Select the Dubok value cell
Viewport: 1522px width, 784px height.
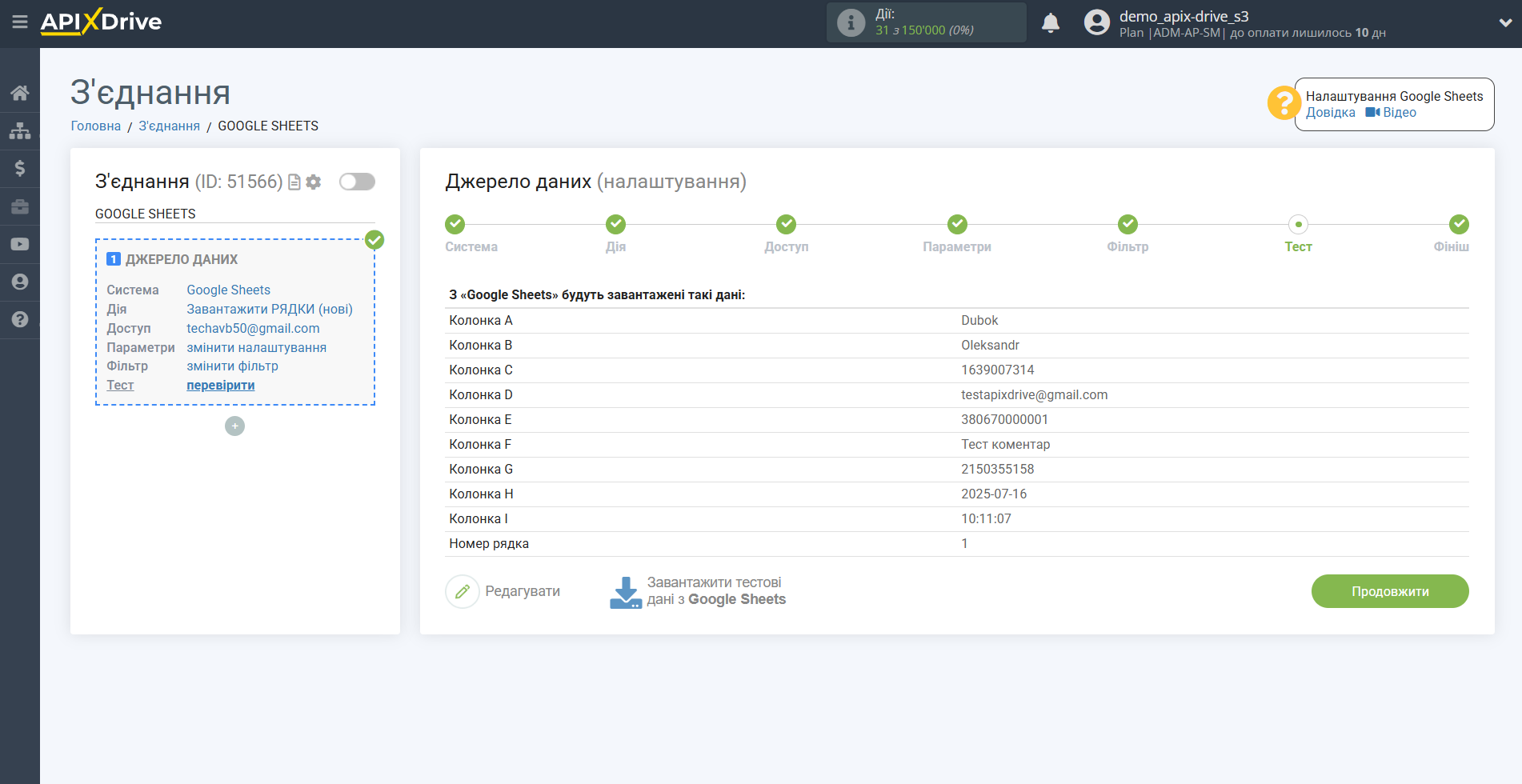coord(979,320)
